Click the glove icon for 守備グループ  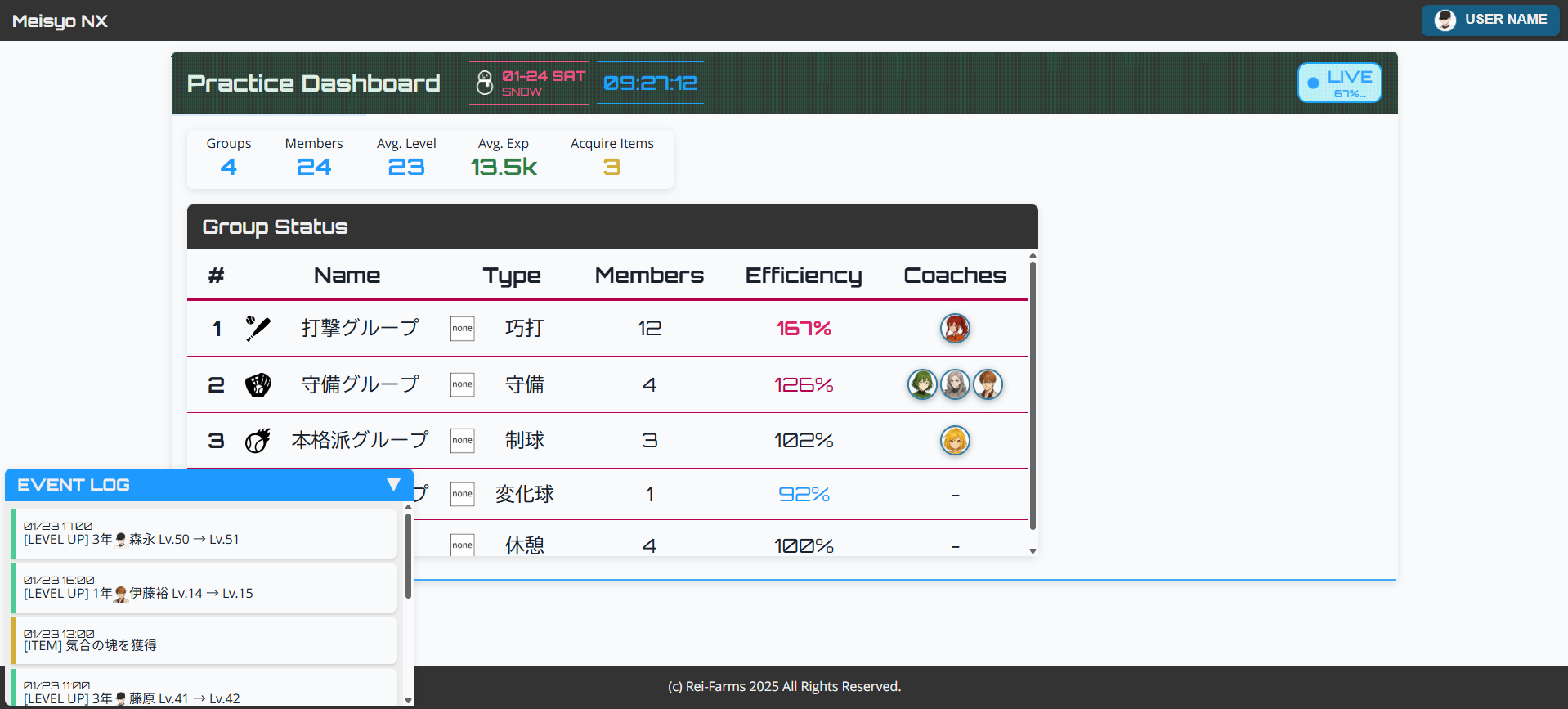coord(258,384)
